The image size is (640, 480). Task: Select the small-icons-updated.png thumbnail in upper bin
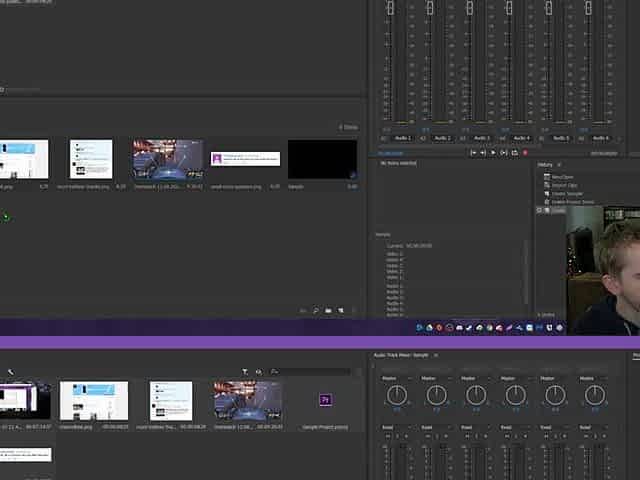(245, 159)
